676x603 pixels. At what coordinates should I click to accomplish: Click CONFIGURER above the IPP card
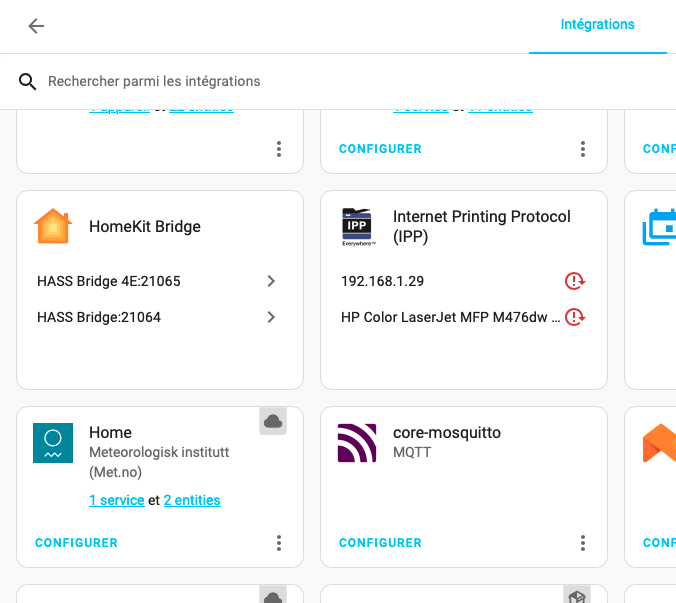tap(380, 149)
